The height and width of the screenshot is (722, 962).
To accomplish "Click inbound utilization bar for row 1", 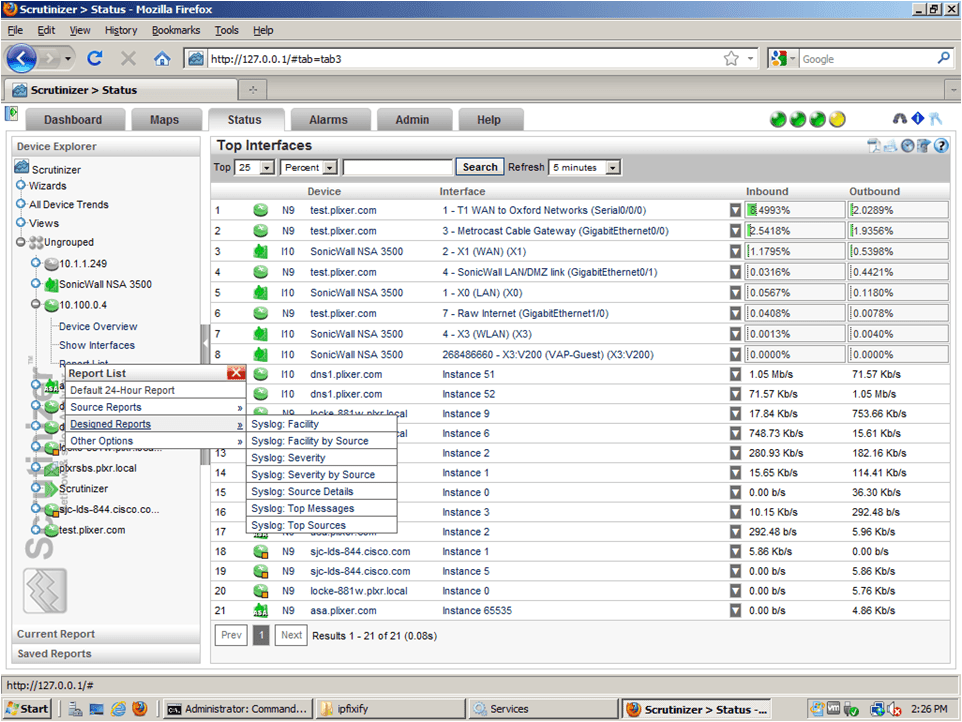I will coord(795,210).
